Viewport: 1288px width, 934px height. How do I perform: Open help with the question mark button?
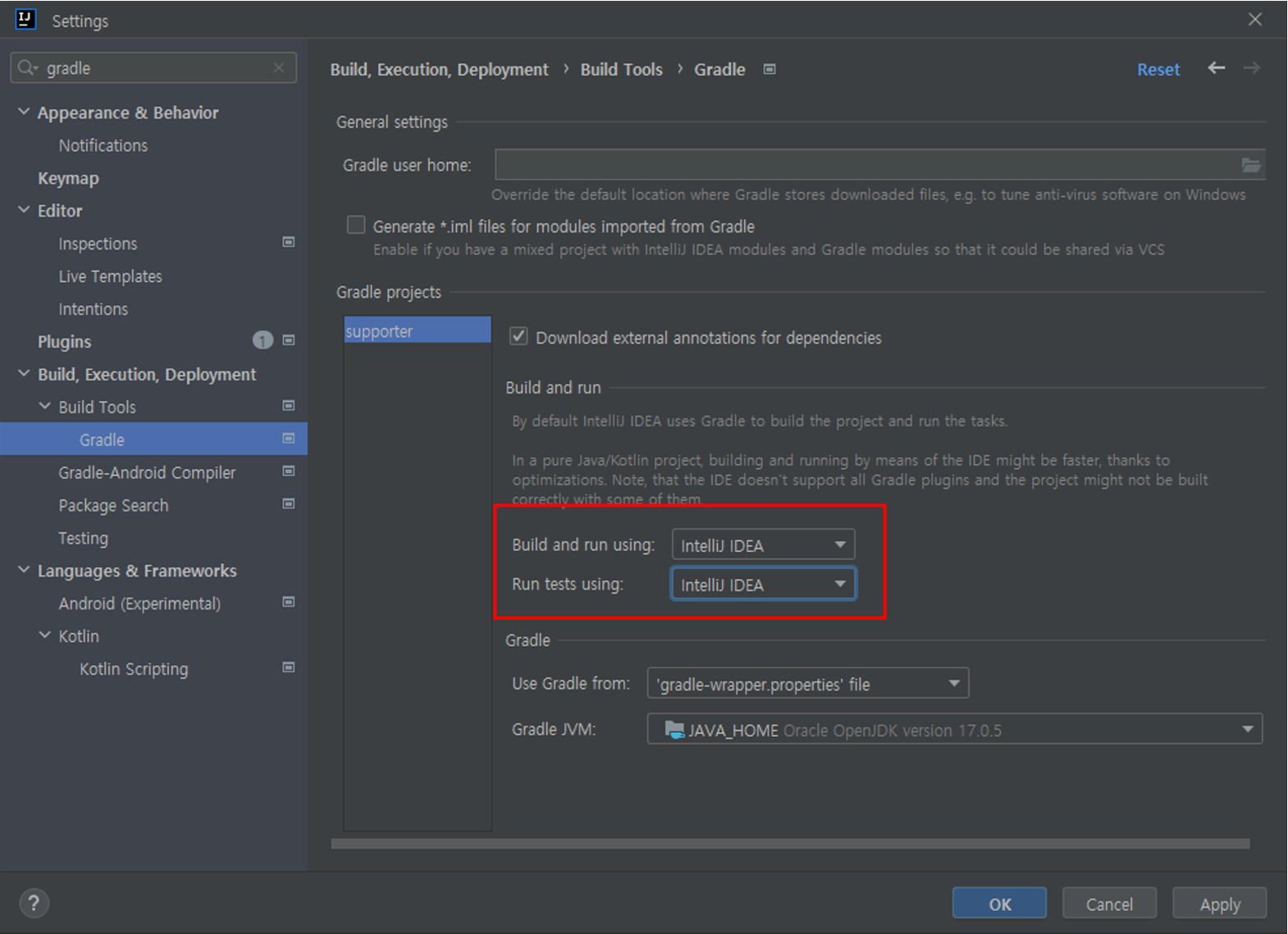34,904
